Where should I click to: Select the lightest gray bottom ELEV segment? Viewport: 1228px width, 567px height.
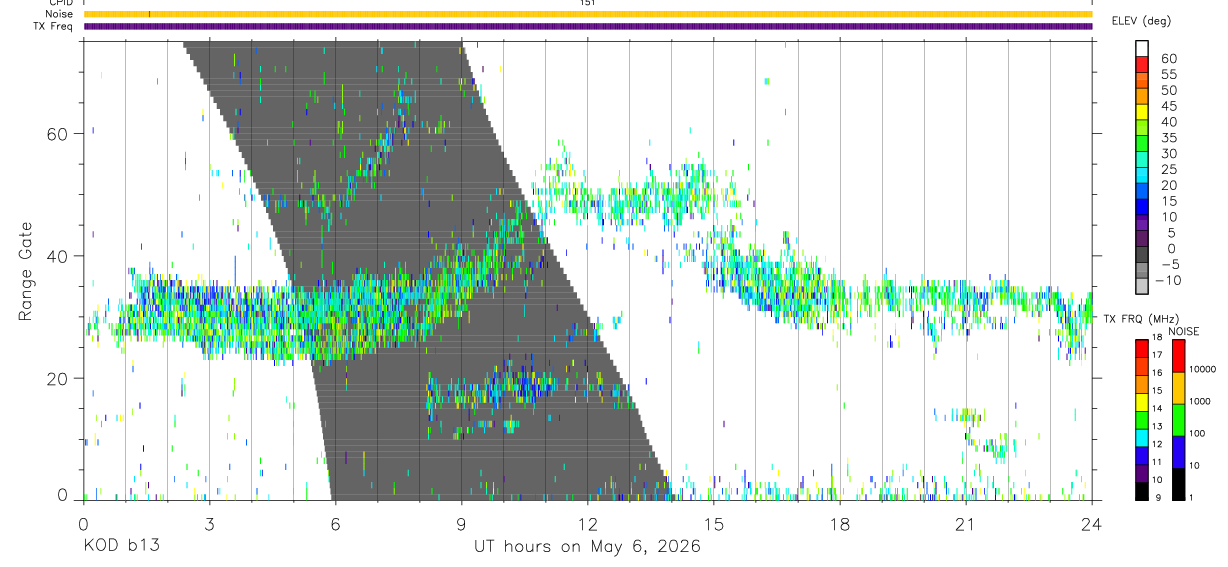[1142, 285]
